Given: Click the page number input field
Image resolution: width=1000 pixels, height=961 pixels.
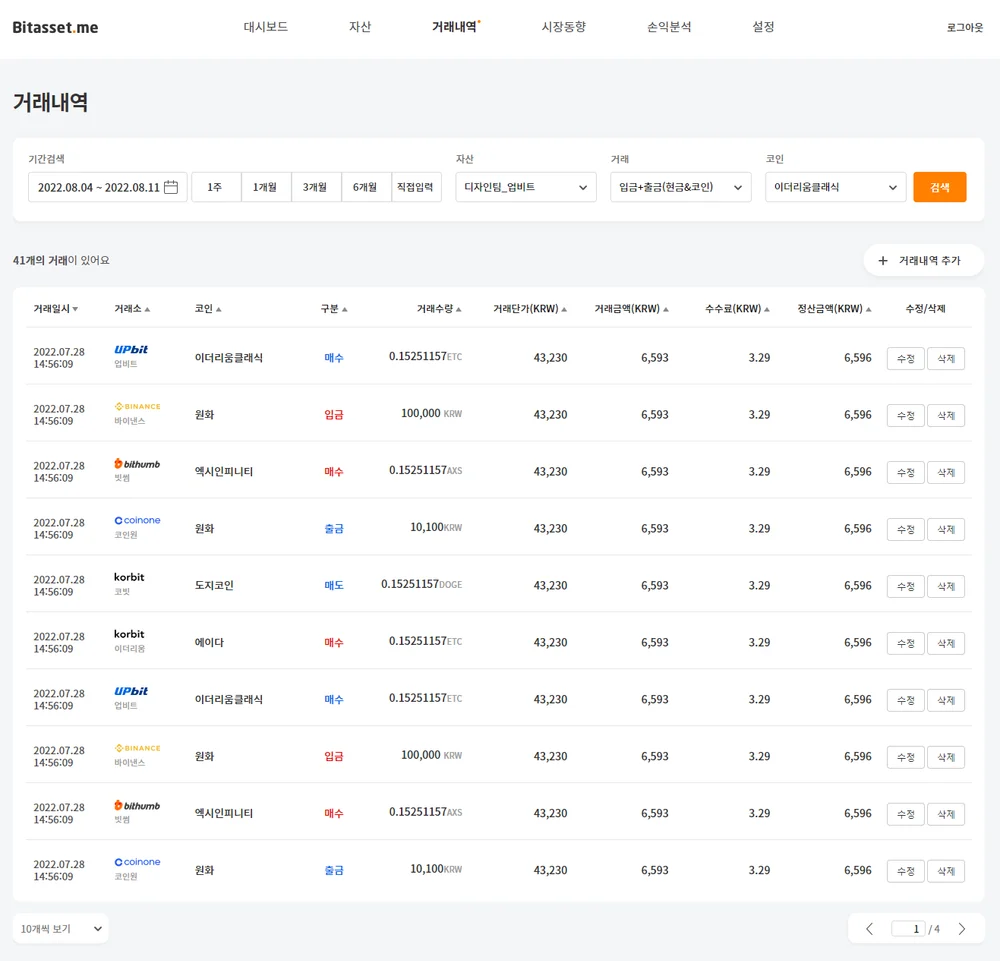Looking at the screenshot, I should (x=908, y=929).
